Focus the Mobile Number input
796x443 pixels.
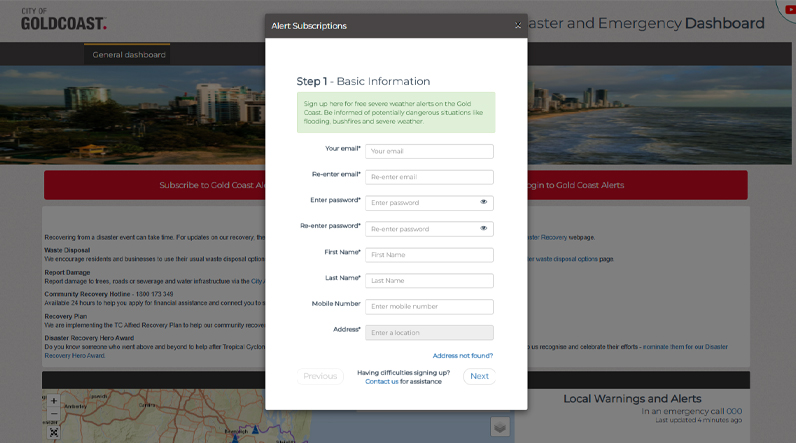(429, 307)
